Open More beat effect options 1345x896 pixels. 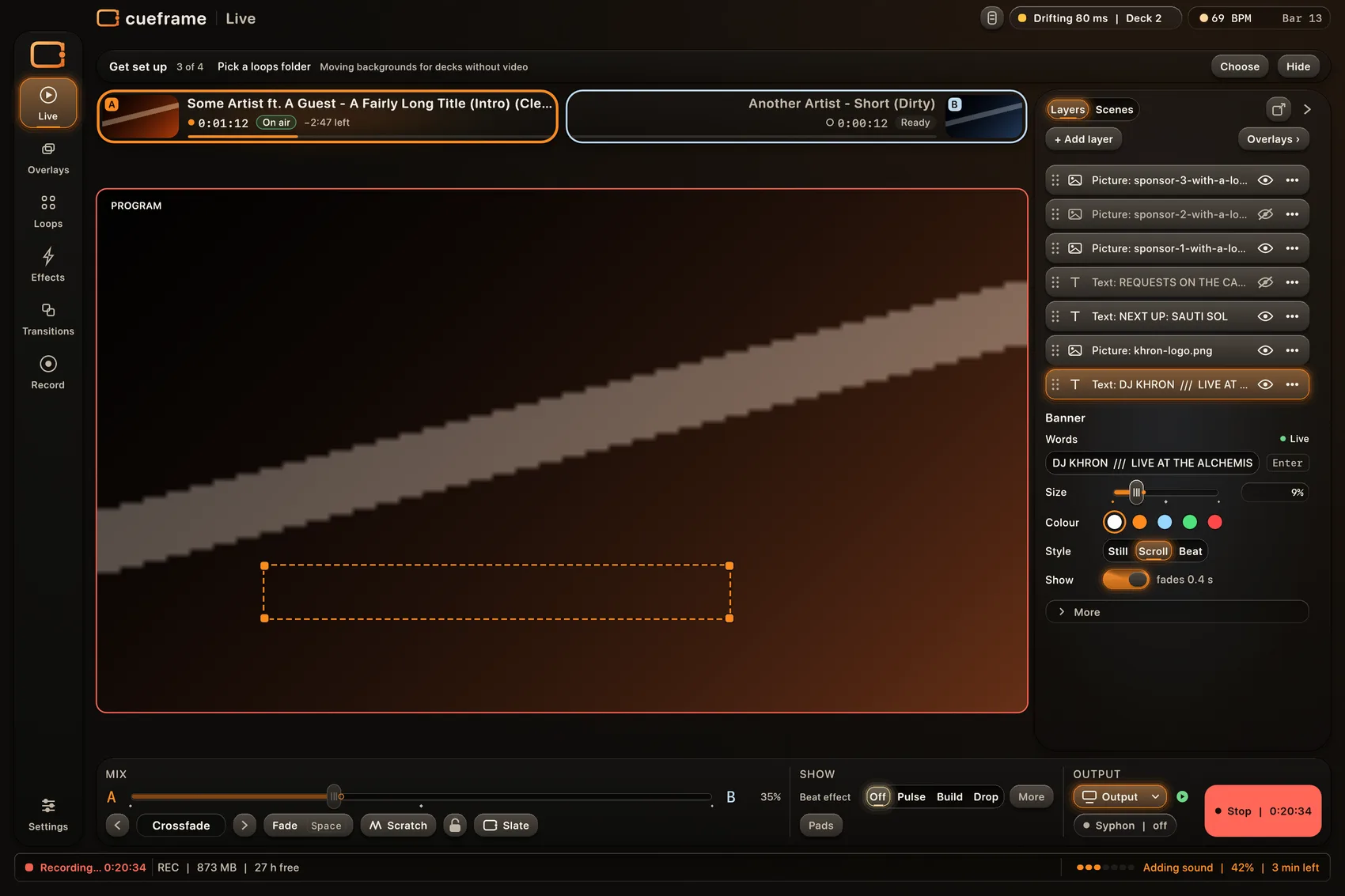tap(1031, 797)
